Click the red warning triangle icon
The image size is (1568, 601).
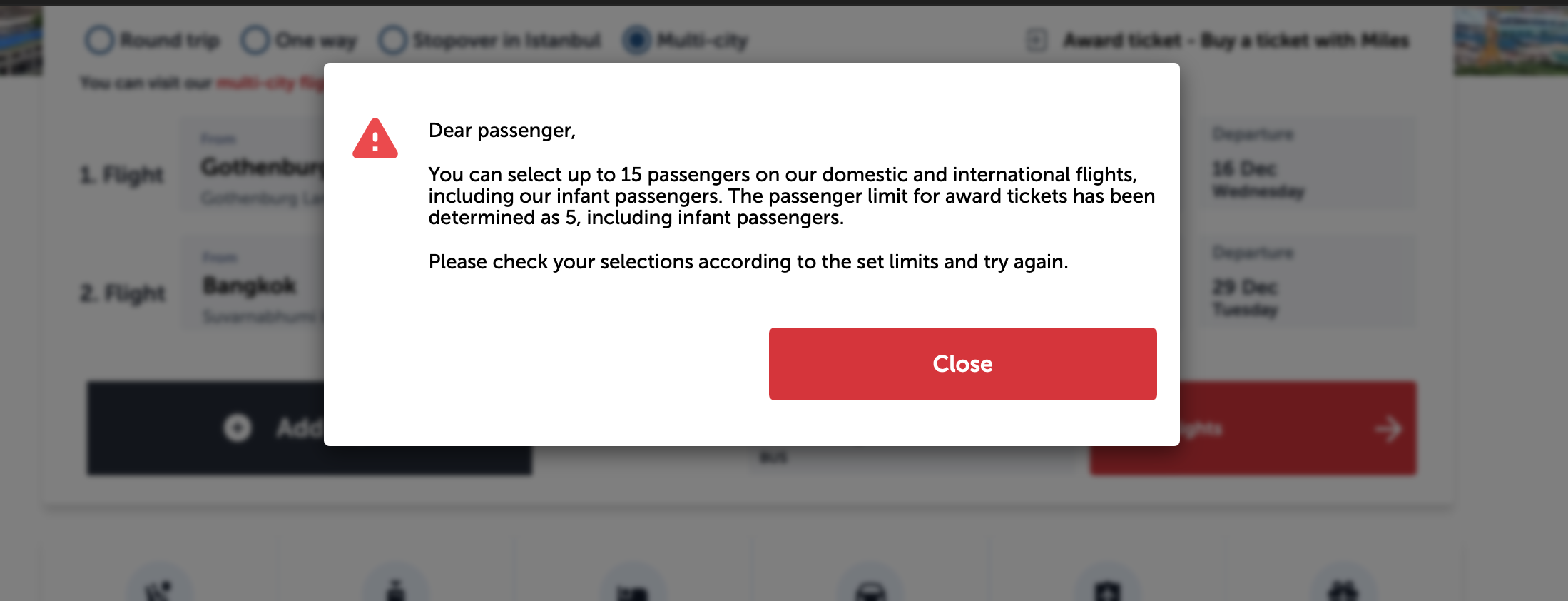(x=375, y=138)
